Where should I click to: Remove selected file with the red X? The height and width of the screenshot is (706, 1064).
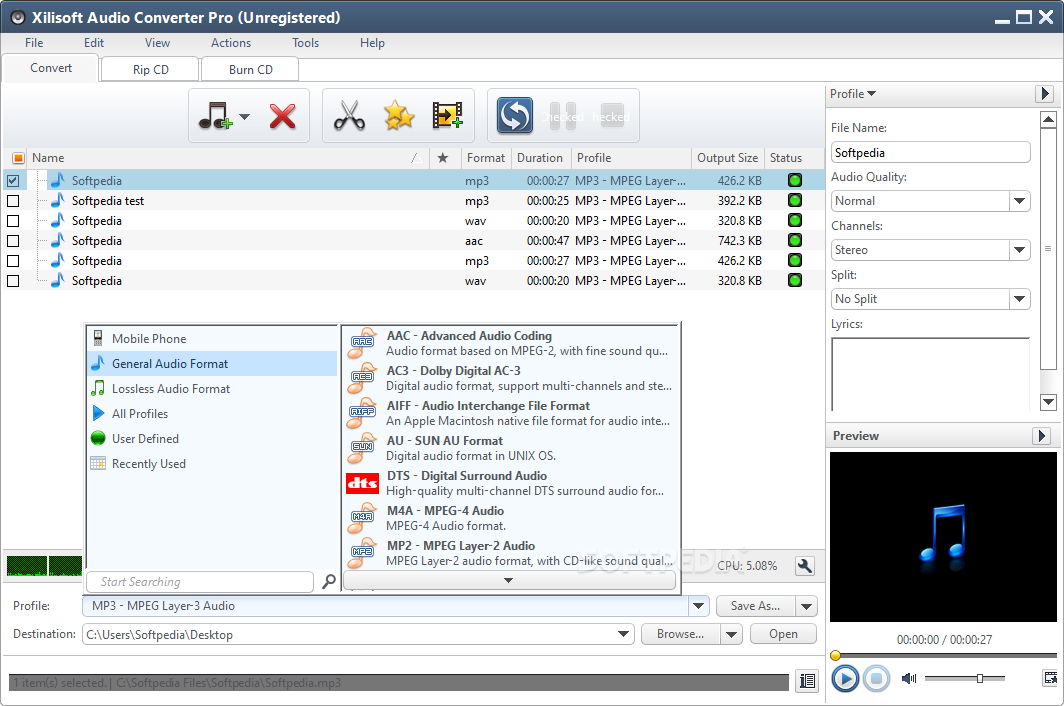click(282, 116)
